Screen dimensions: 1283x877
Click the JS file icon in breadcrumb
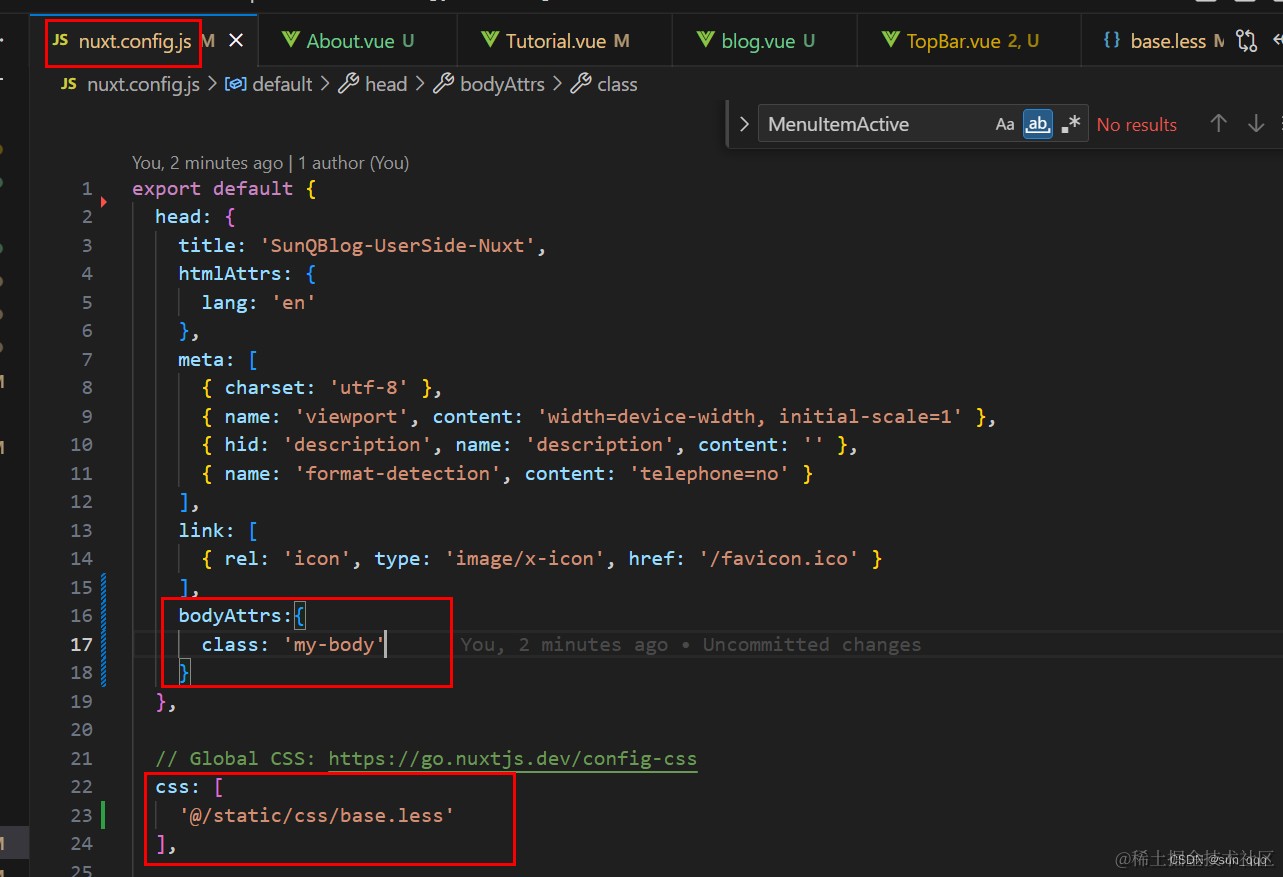pos(69,84)
